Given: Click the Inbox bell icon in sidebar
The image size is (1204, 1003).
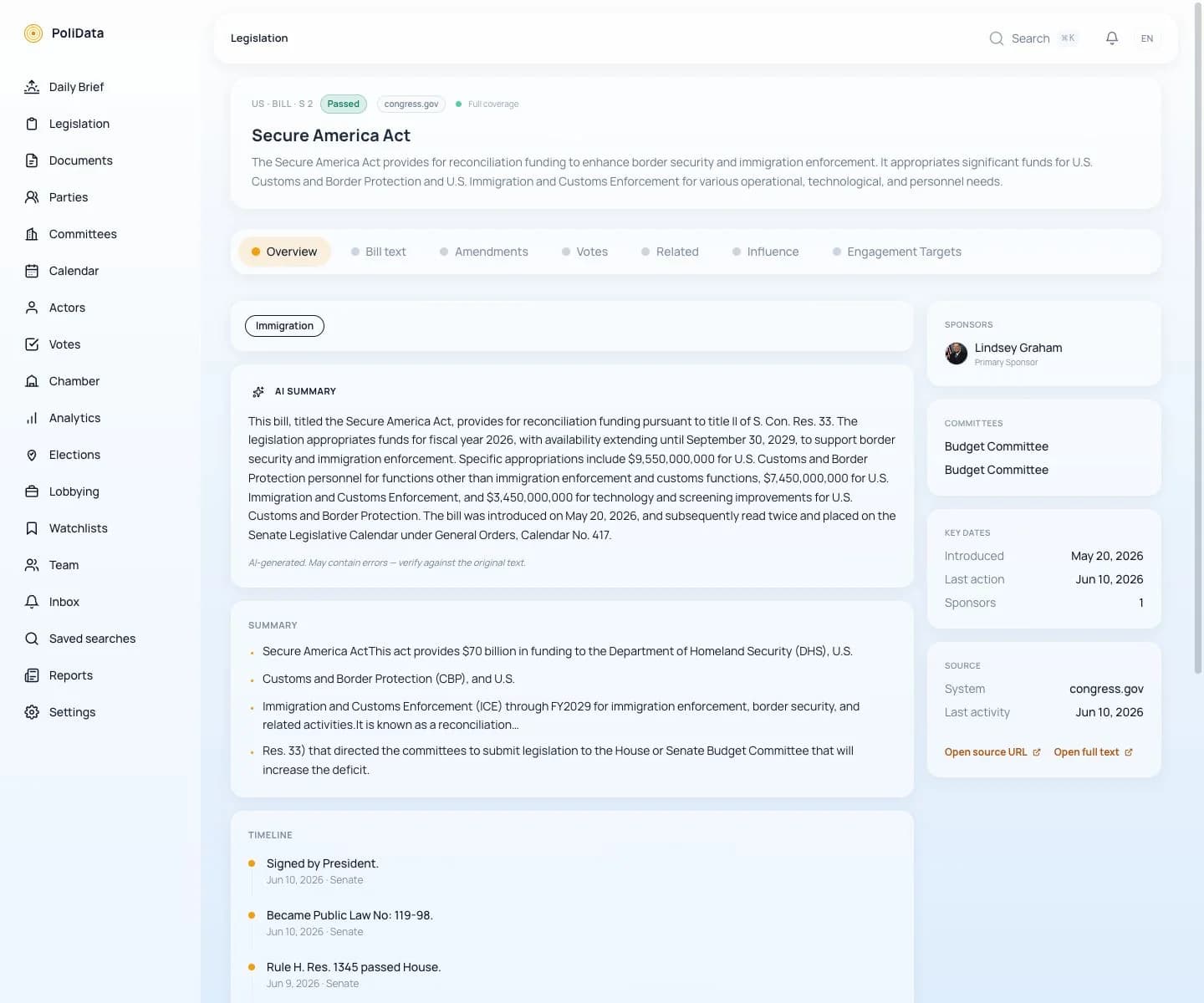Looking at the screenshot, I should pos(32,602).
